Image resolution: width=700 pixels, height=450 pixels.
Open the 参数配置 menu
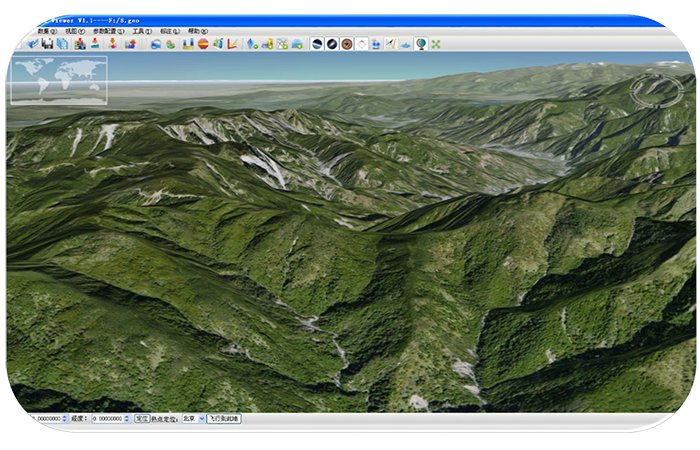coord(107,31)
